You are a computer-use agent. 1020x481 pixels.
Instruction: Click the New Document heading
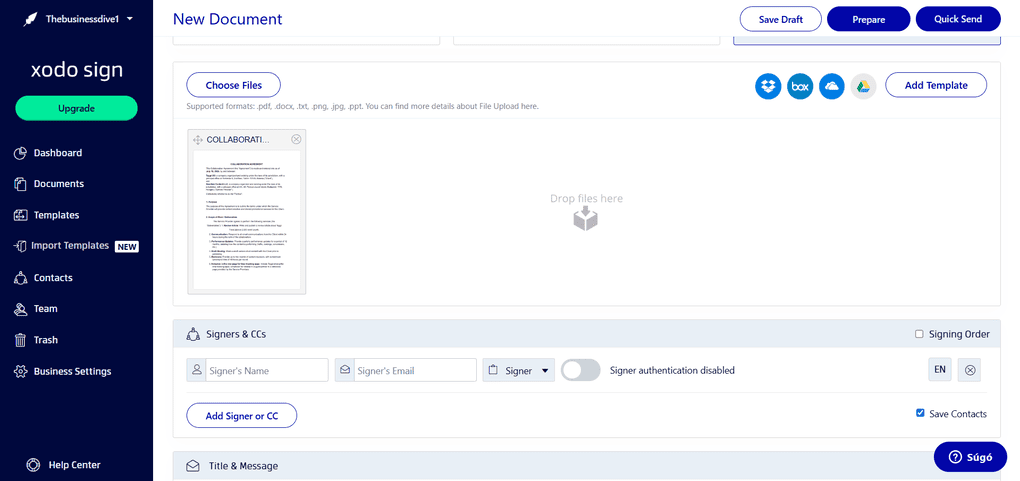pyautogui.click(x=228, y=19)
